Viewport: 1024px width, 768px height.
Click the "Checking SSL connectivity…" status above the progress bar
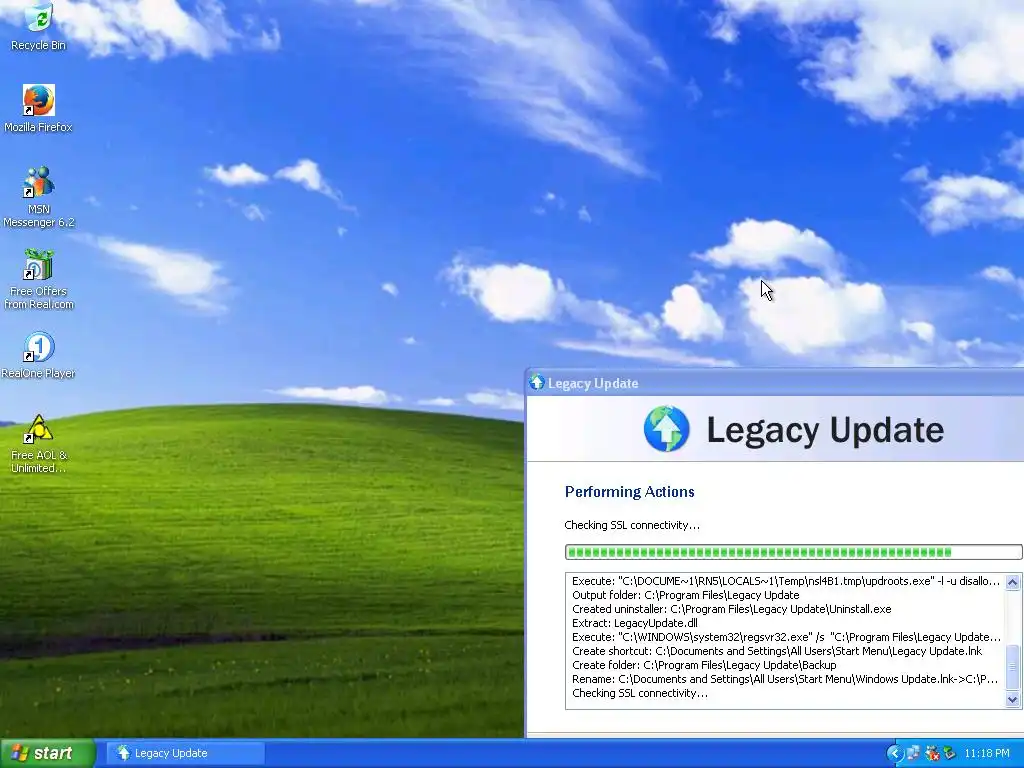(632, 525)
